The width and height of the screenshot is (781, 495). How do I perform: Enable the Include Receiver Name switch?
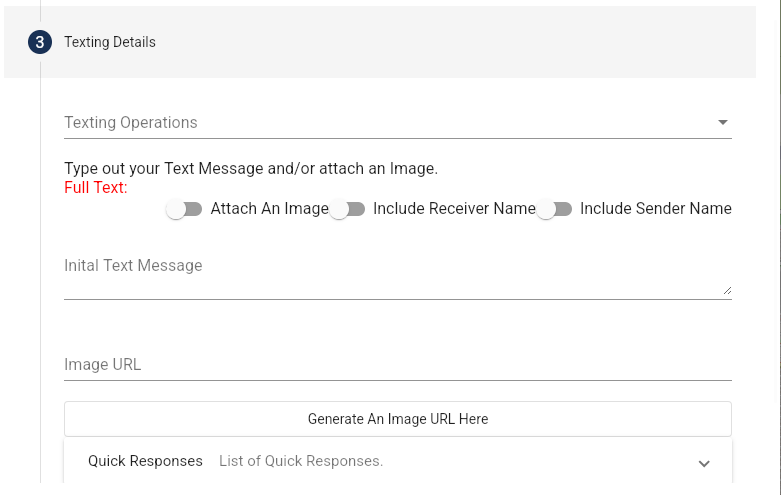[x=347, y=209]
